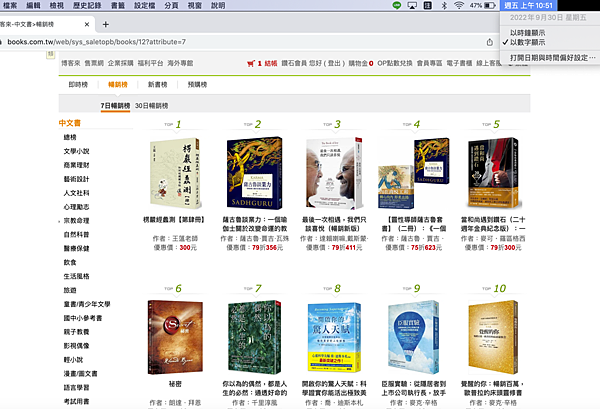Image resolution: width=600 pixels, height=409 pixels.
Task: Open OP點數兌換 link
Action: coord(395,64)
